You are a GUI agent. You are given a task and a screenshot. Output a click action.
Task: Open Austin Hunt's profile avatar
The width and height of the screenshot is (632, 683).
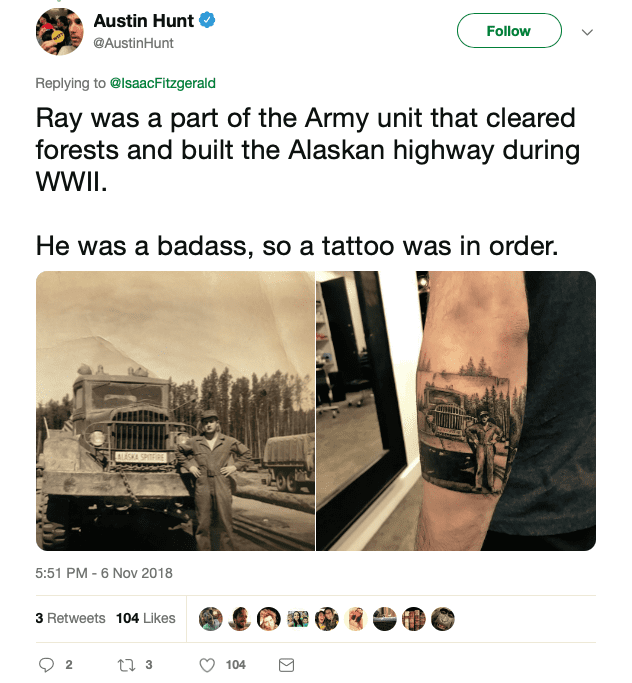point(59,32)
